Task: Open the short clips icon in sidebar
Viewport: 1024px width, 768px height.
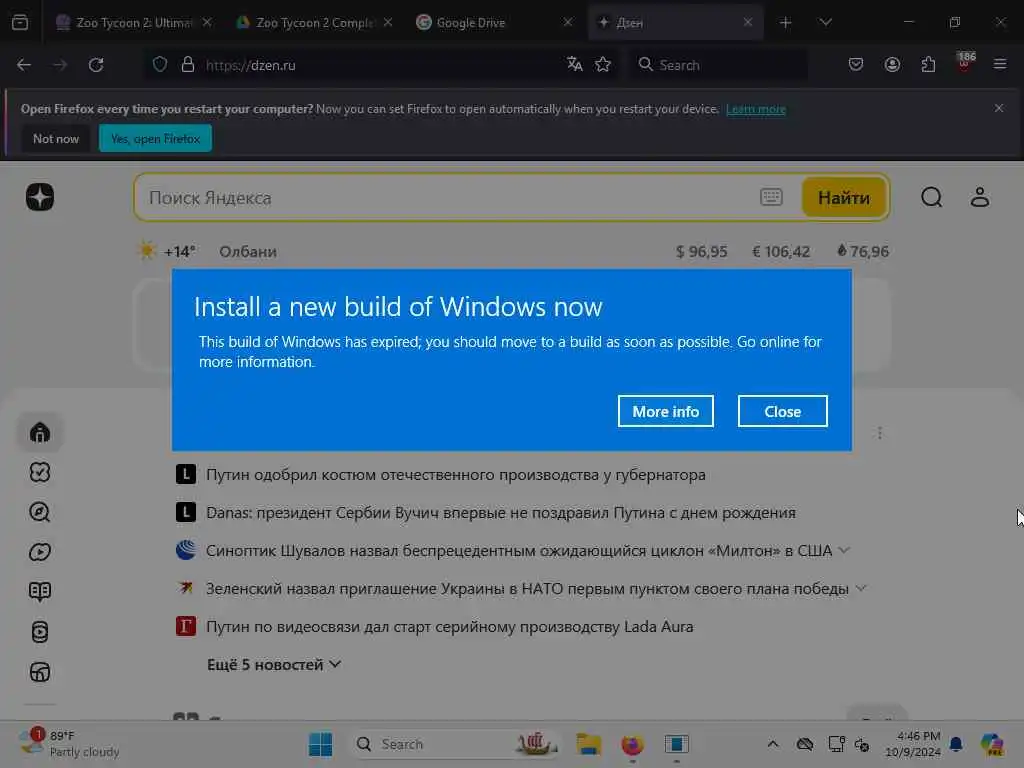Action: tap(40, 632)
